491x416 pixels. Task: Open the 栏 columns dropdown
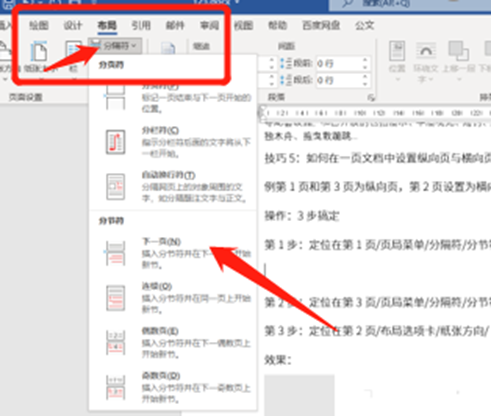pos(73,57)
